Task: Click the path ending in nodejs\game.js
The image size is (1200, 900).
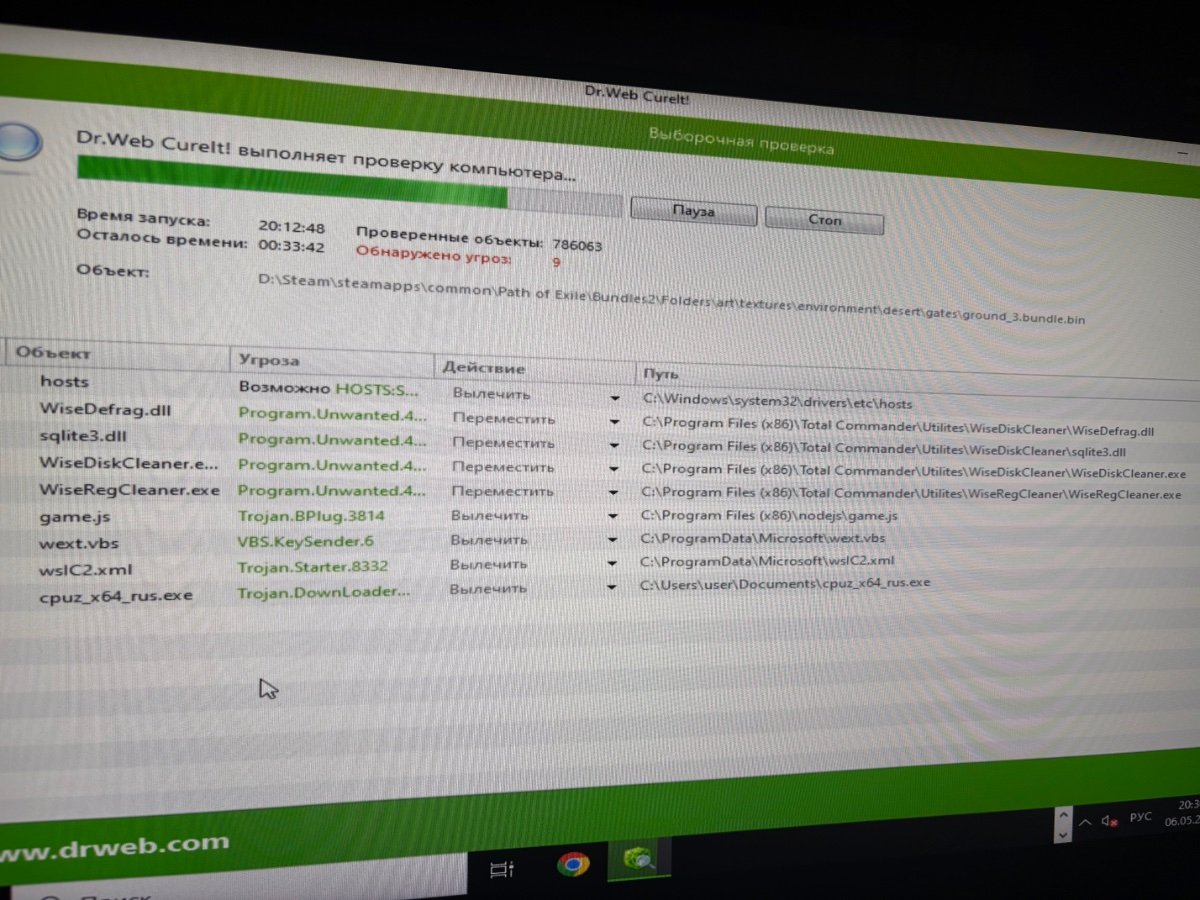Action: pos(769,515)
